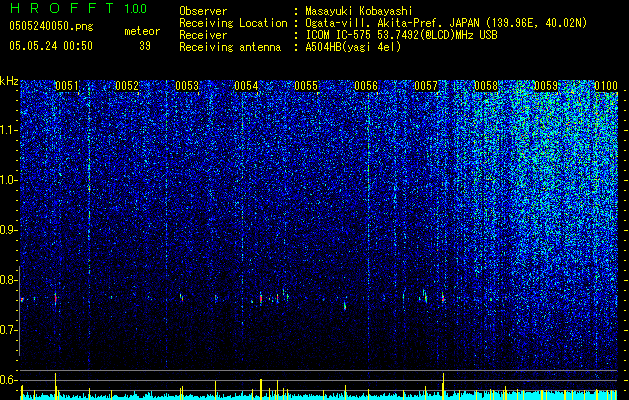This screenshot has height=400, width=629.
Task: Click the 0052 time marker
Action: 127,86
